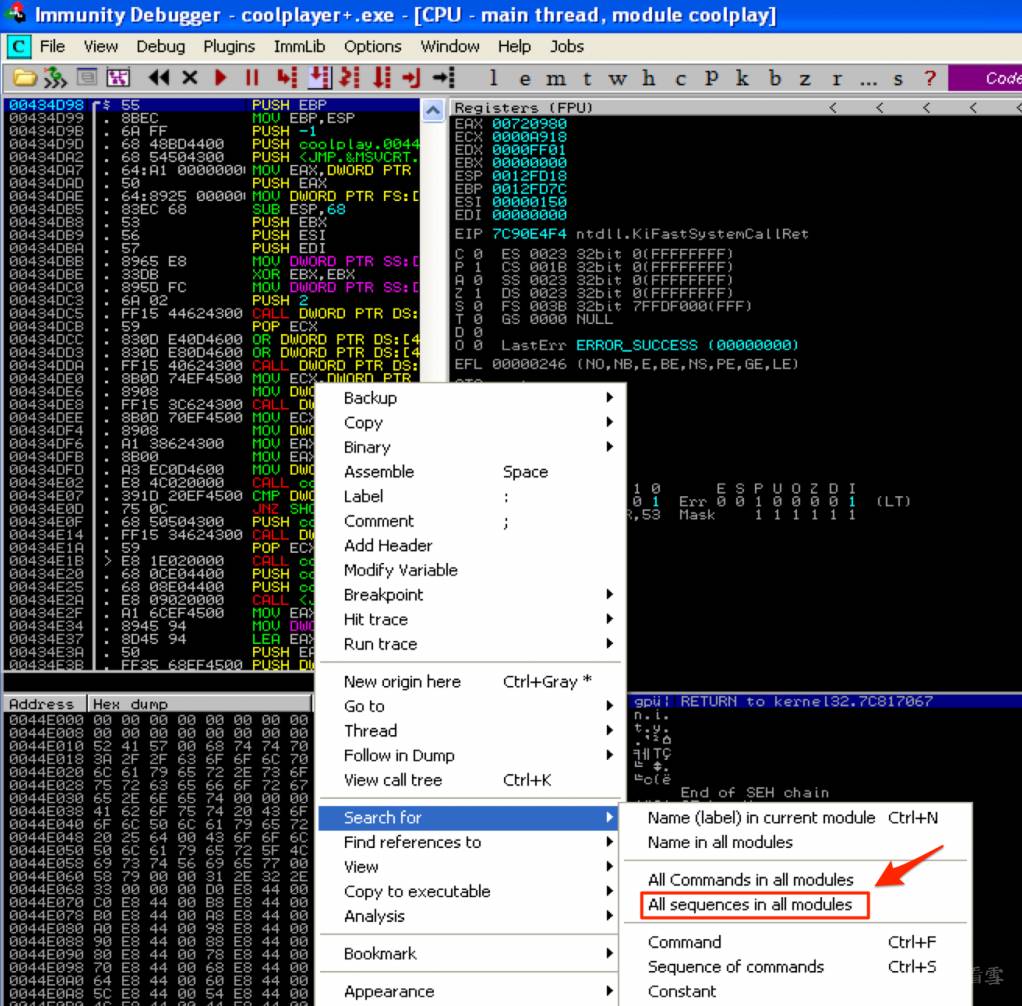Expand the Backup submenu
Viewport: 1022px width, 1006px height.
pos(470,398)
